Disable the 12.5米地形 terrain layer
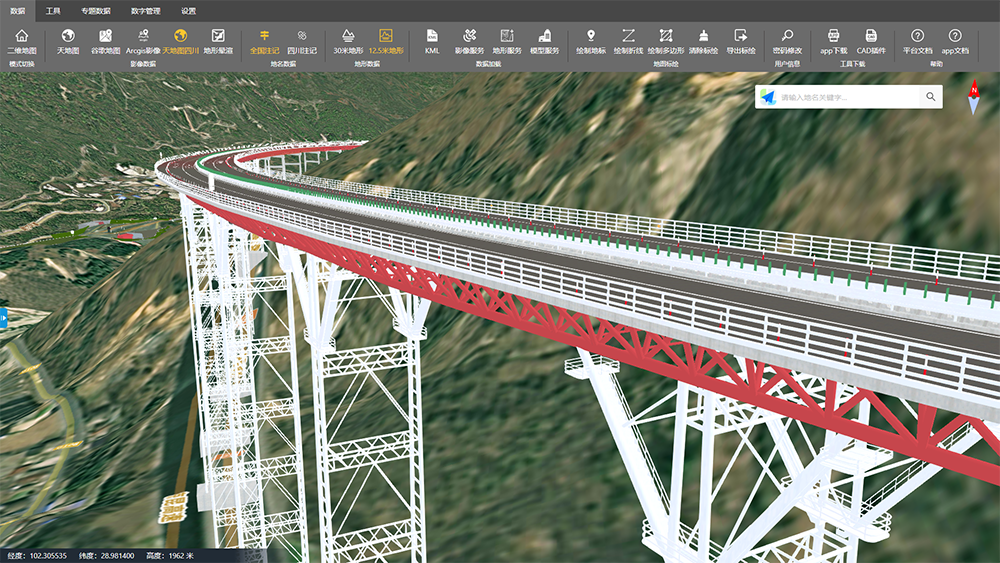 click(386, 40)
